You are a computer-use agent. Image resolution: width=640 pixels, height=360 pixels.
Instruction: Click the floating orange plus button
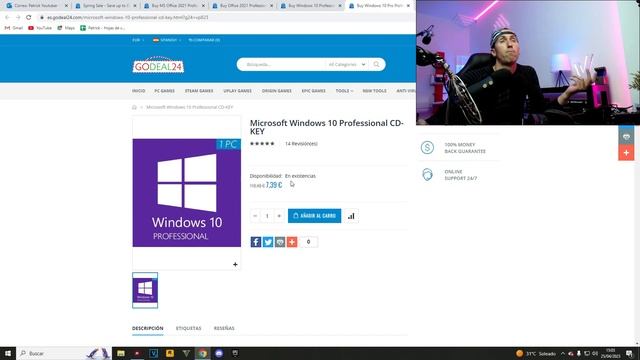[626, 153]
